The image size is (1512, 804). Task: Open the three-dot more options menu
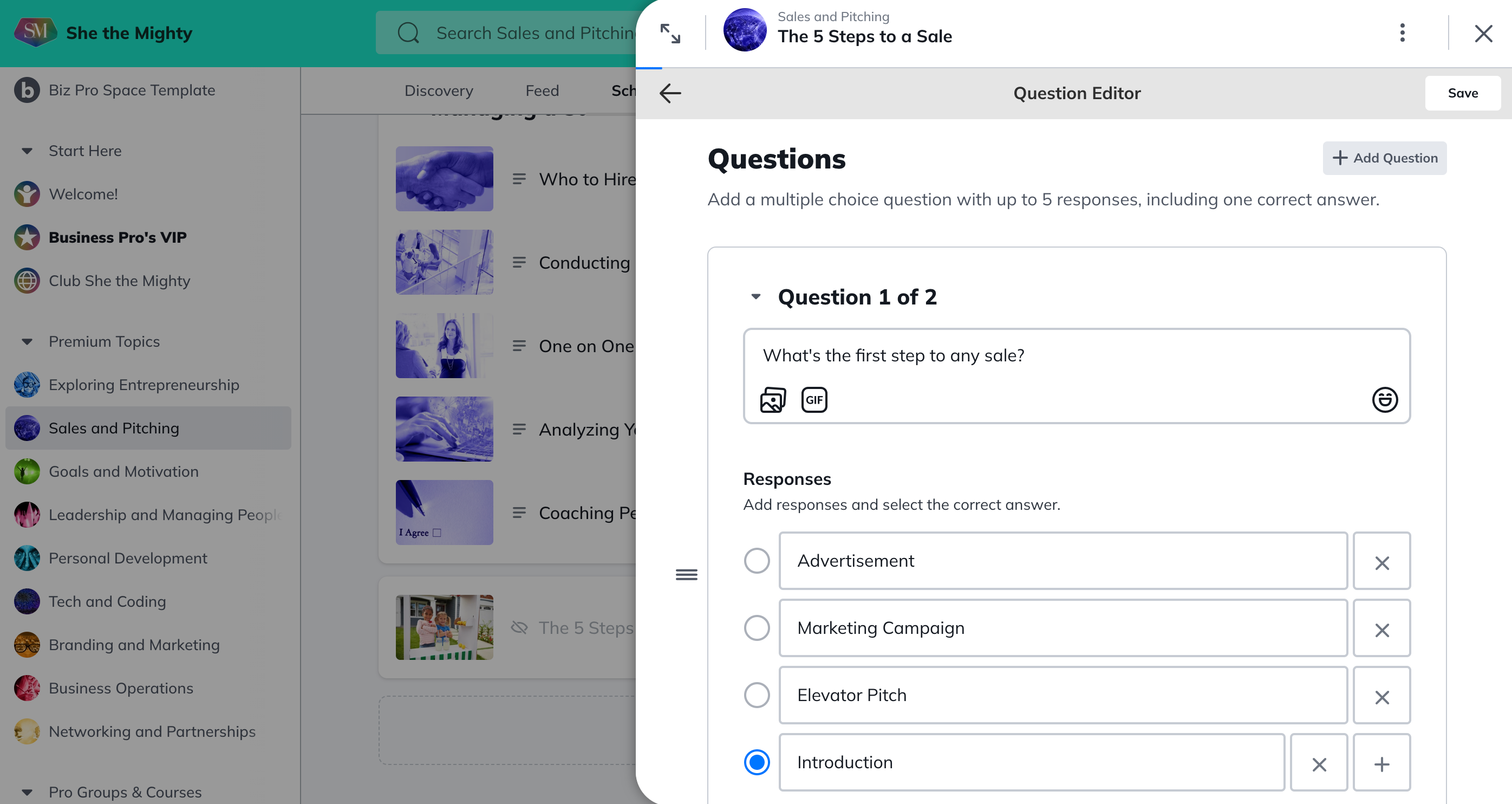(x=1402, y=33)
